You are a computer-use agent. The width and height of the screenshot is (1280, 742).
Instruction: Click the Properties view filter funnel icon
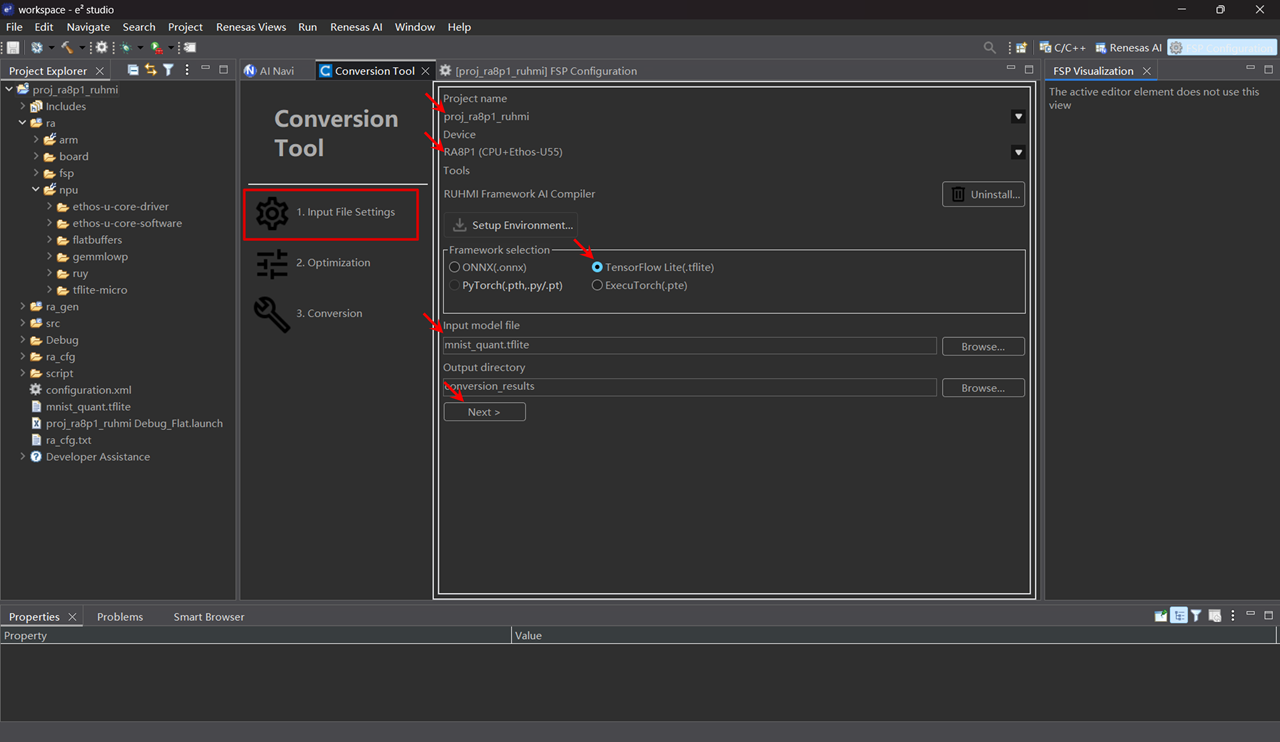(1196, 616)
